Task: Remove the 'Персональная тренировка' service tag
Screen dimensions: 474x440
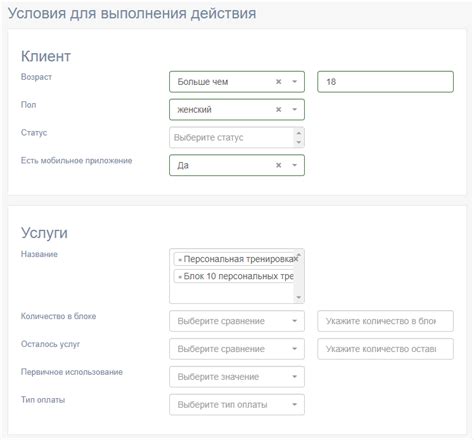Action: tap(180, 259)
